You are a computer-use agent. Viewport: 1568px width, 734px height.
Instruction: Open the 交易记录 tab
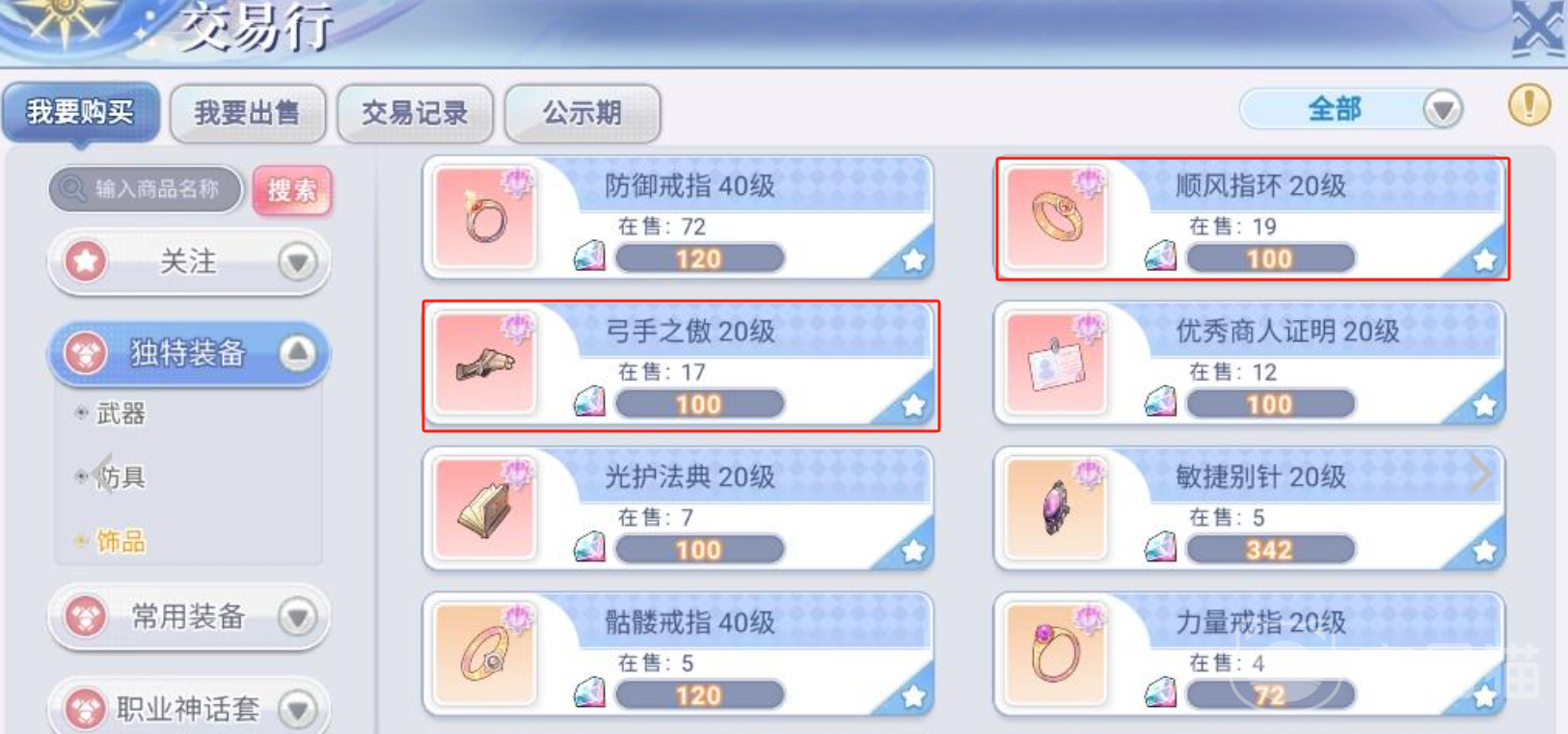(415, 113)
